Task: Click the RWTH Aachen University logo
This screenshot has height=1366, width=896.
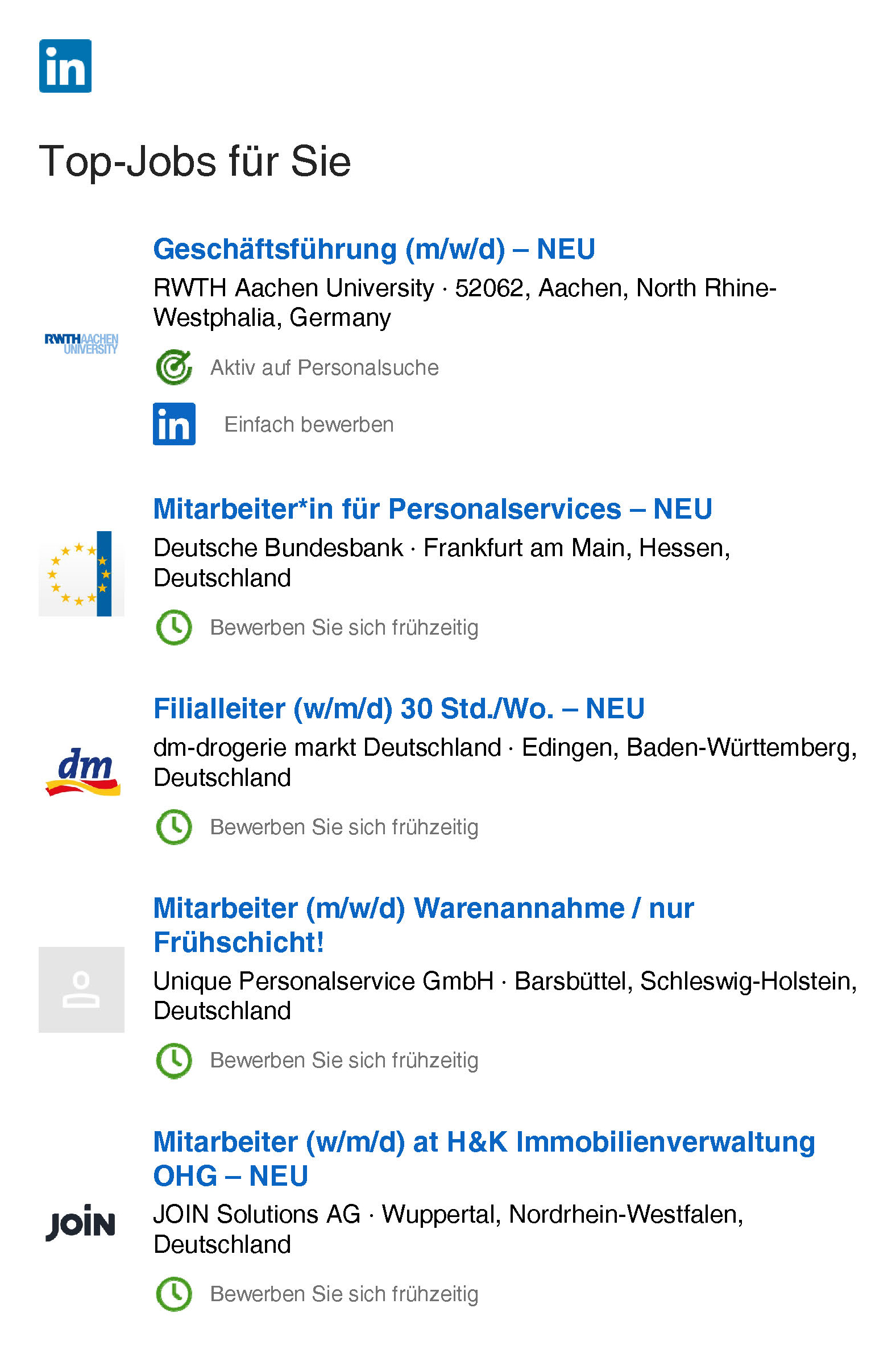Action: pos(81,343)
